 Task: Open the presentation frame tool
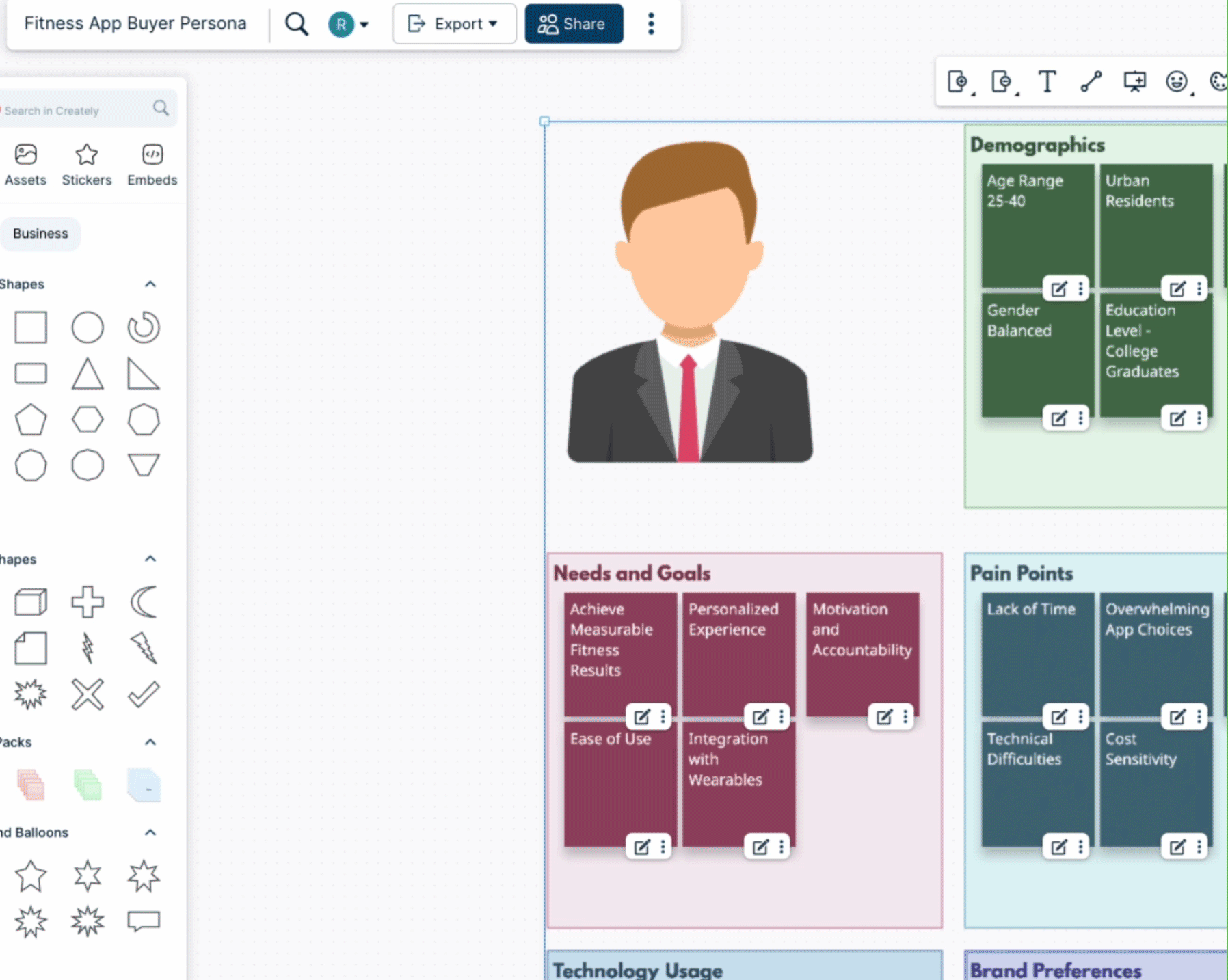click(x=1135, y=81)
